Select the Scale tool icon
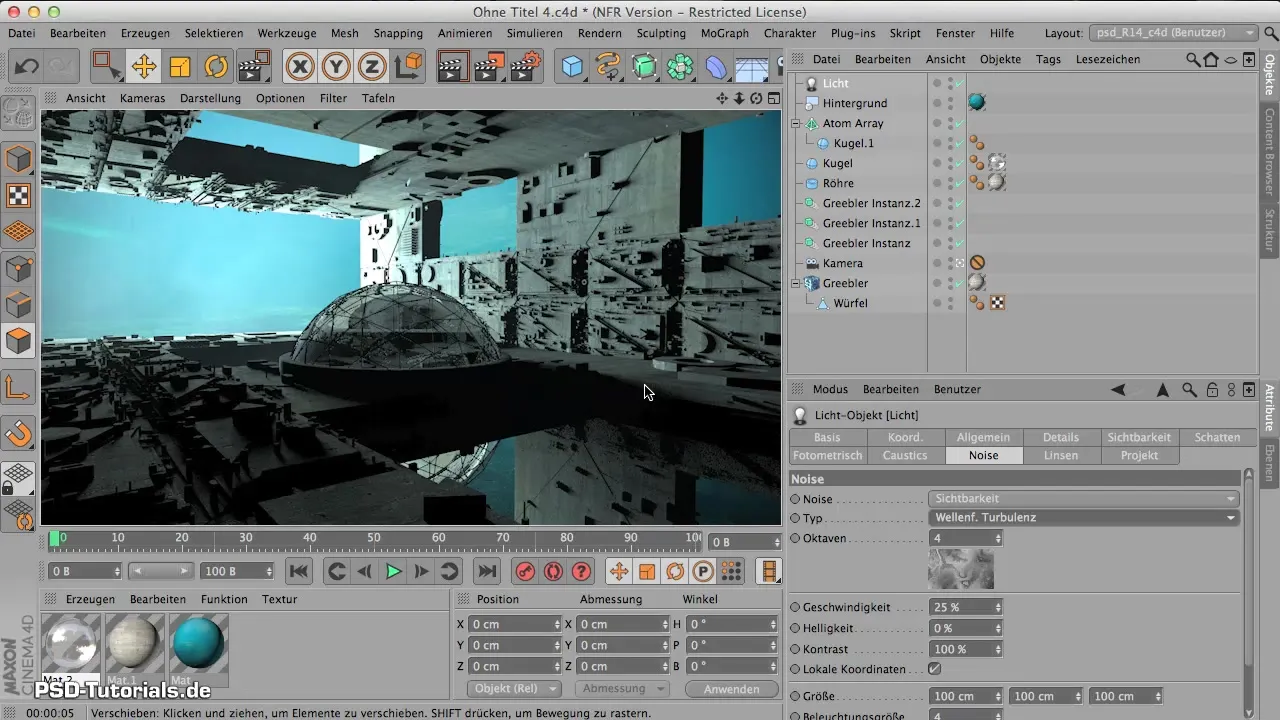The height and width of the screenshot is (720, 1280). pyautogui.click(x=180, y=67)
